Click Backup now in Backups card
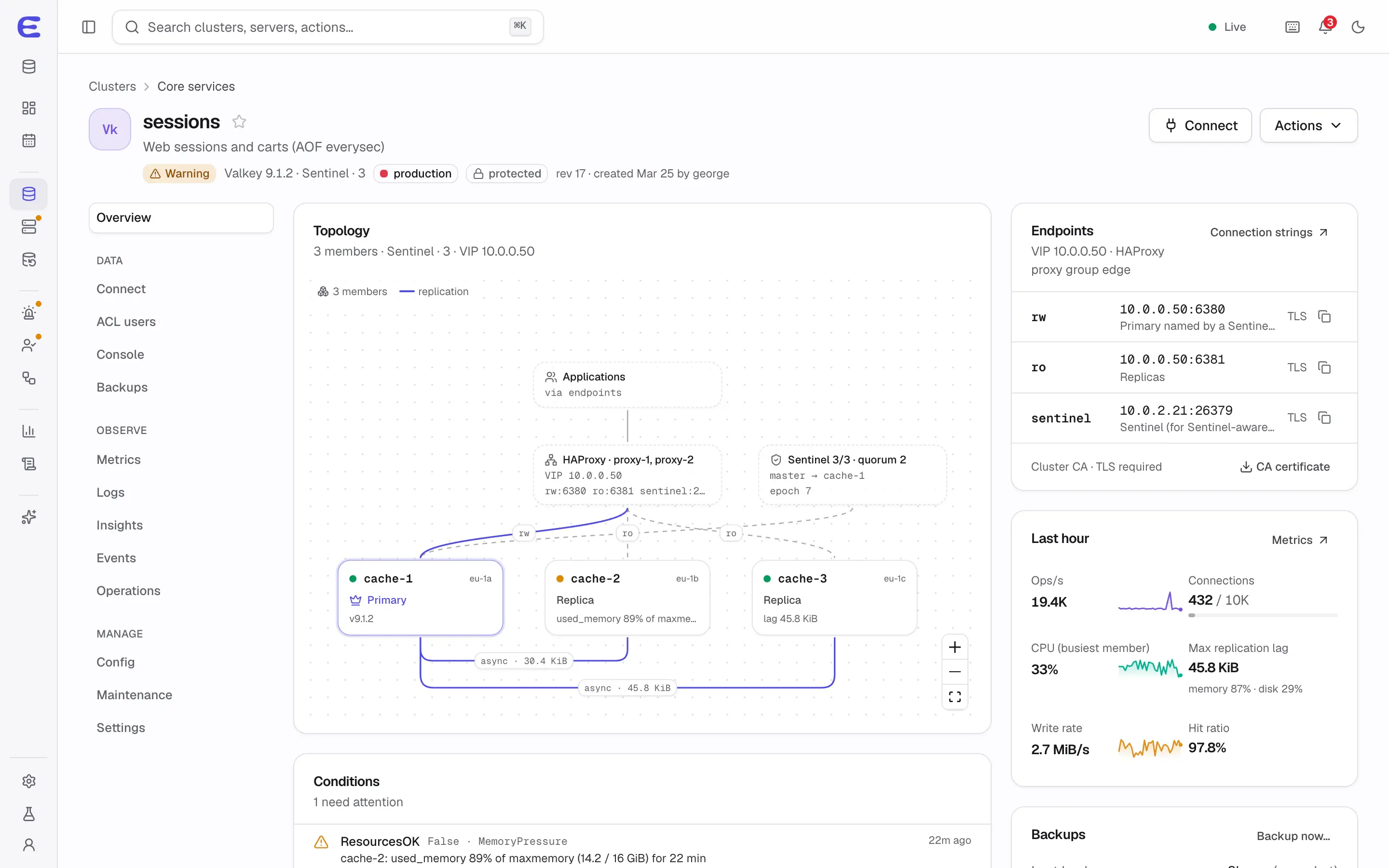Screen dimensions: 1389x868 pos(1293,836)
